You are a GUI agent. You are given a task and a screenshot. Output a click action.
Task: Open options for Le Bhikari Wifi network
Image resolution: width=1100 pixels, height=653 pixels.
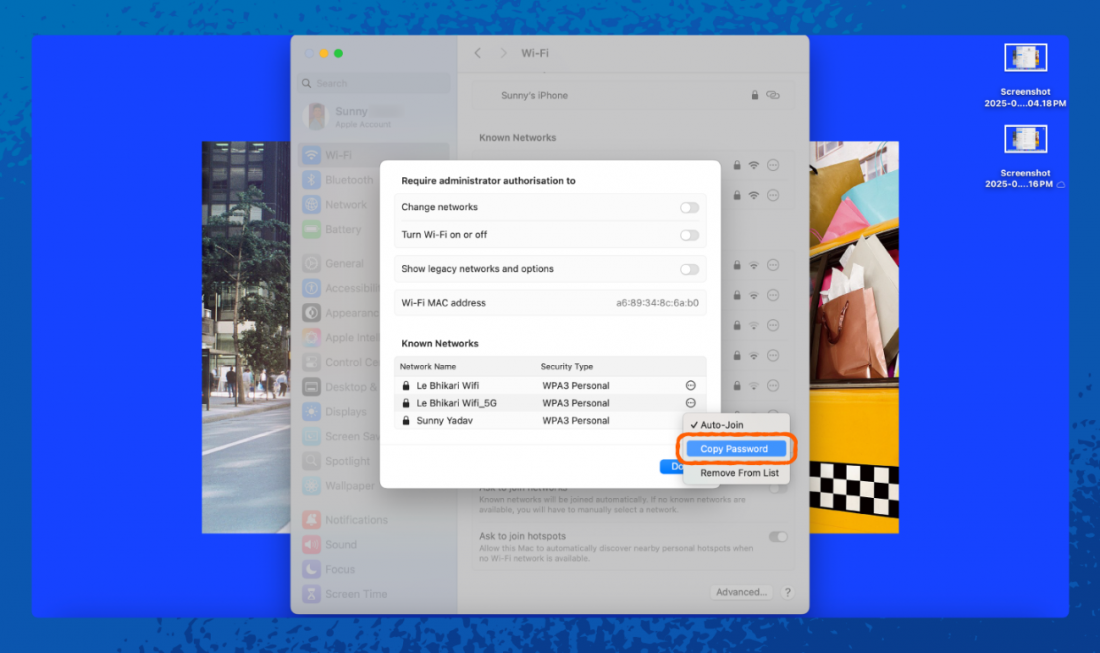[690, 385]
